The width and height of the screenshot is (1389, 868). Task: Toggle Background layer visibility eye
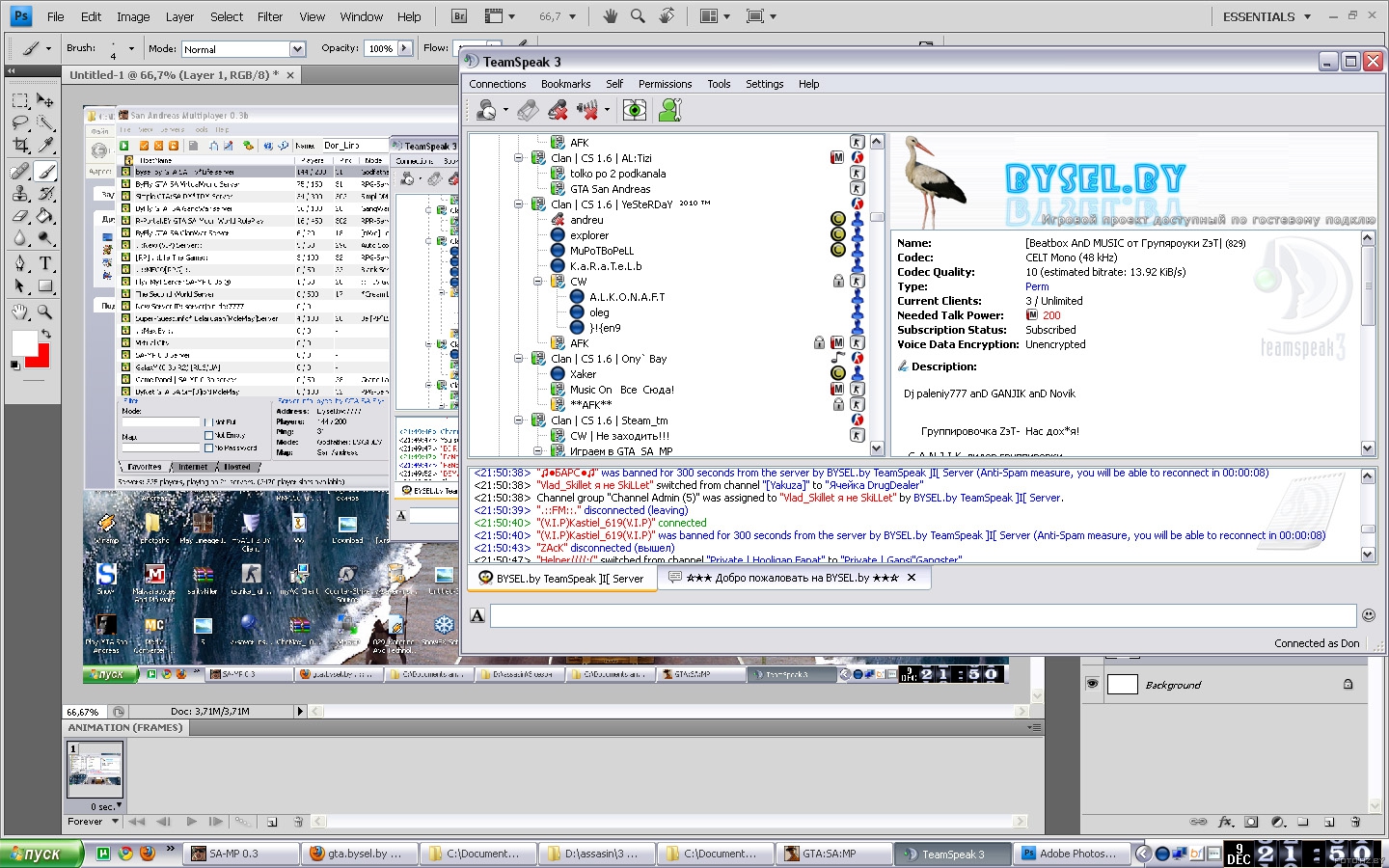1092,684
